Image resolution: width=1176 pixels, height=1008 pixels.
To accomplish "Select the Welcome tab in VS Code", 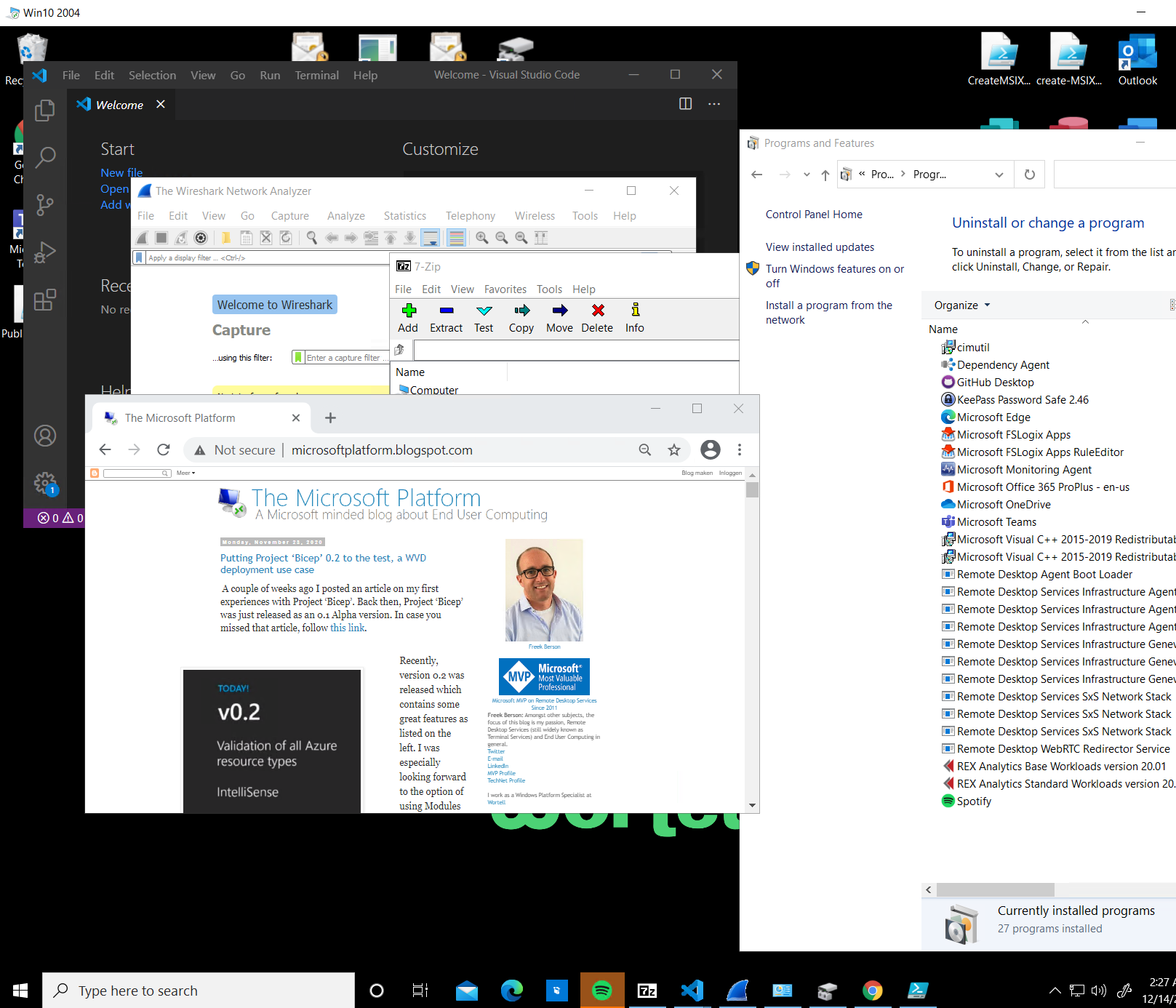I will [119, 105].
